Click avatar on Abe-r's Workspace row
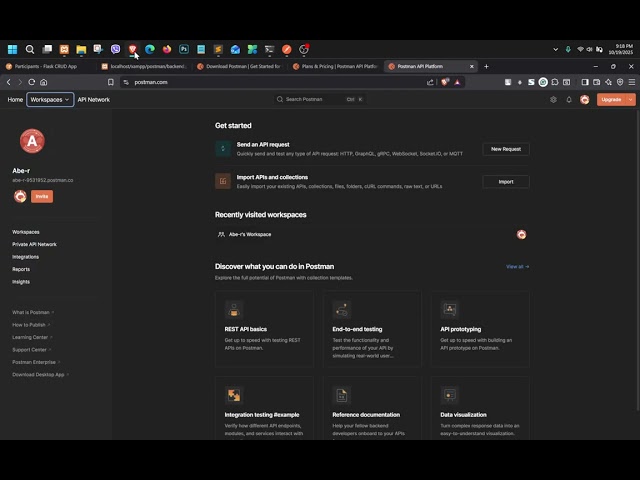The height and width of the screenshot is (480, 640). [522, 234]
